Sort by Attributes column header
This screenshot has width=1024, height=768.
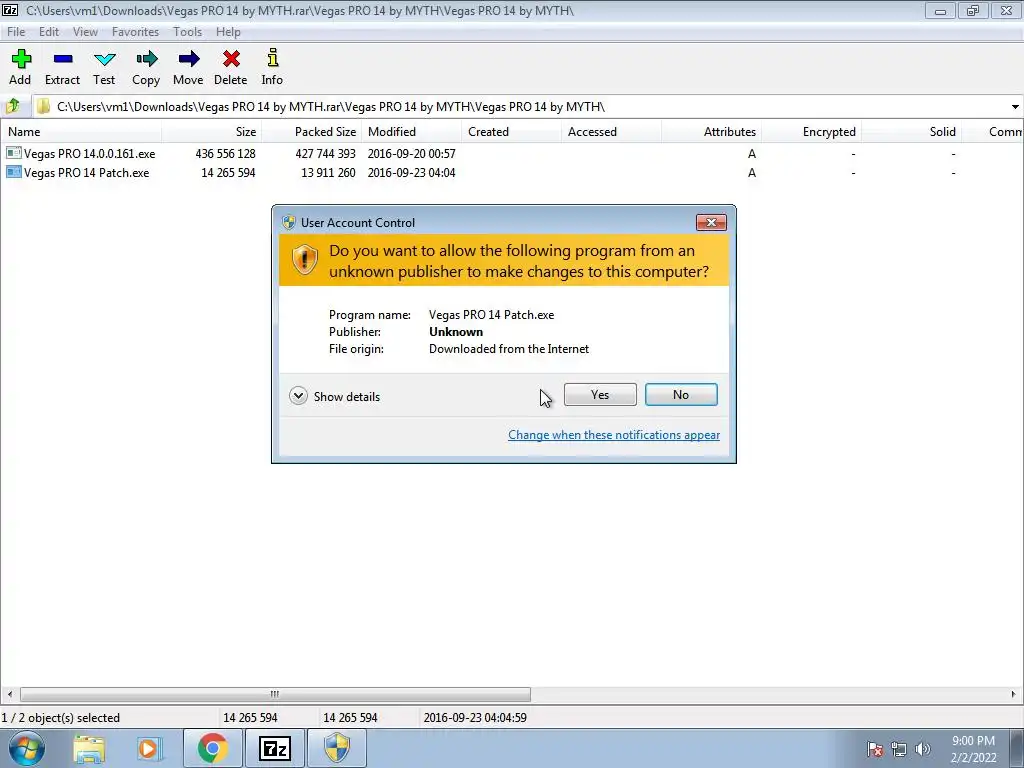pos(711,131)
